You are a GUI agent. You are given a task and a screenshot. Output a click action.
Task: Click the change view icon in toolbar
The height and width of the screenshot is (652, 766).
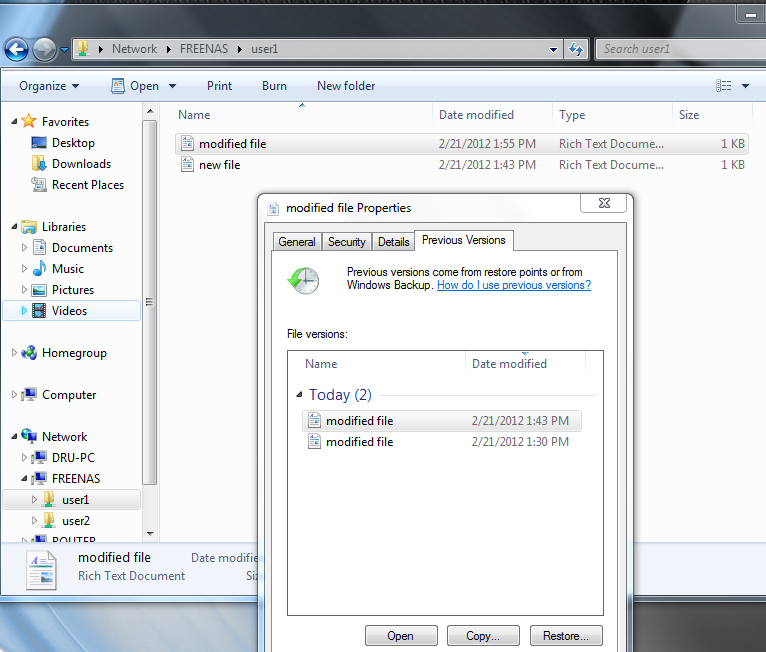(x=724, y=86)
